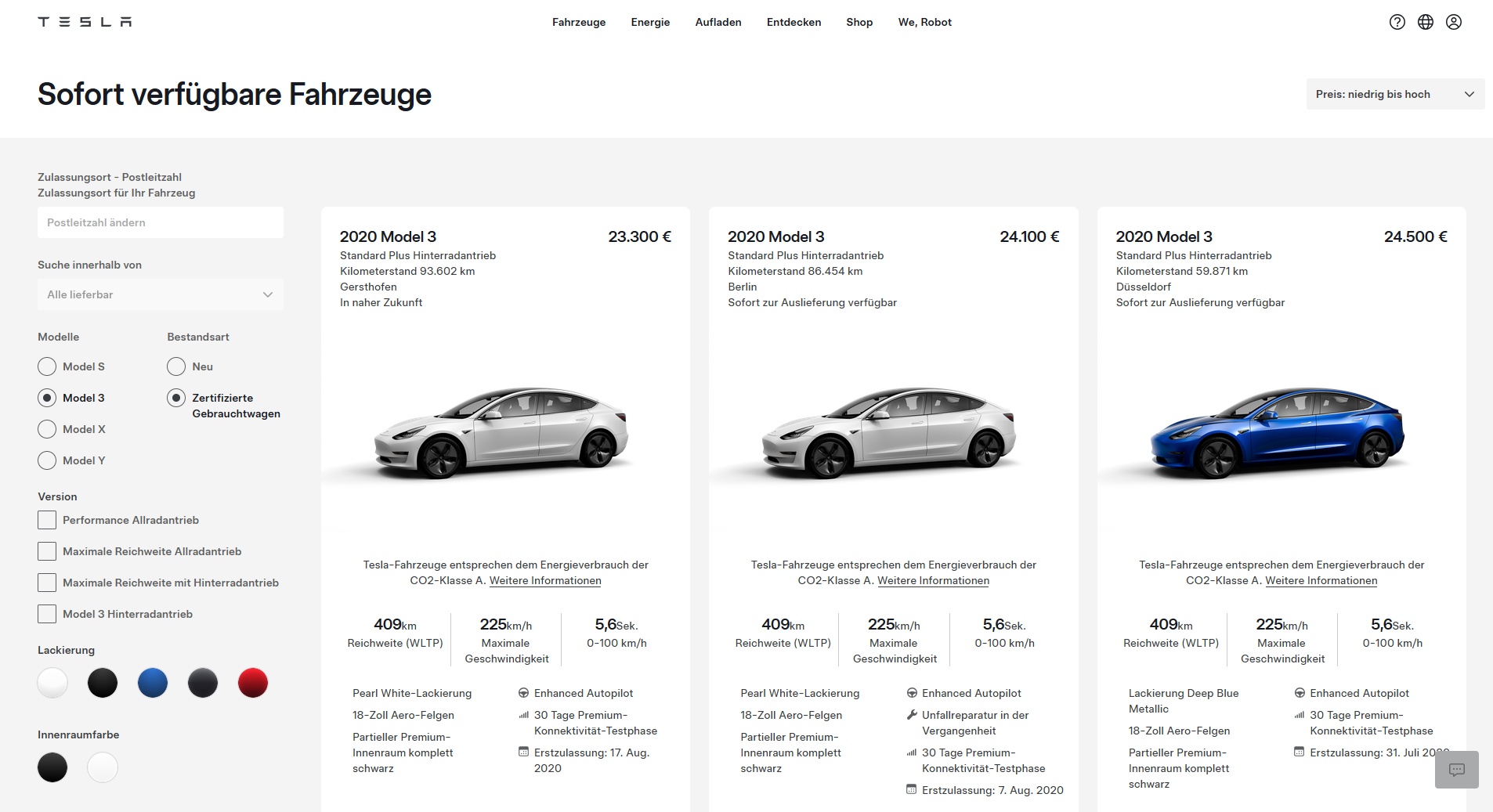This screenshot has width=1493, height=812.
Task: Check Maximale Reichweite mit Hinterradantrieb
Action: point(47,583)
